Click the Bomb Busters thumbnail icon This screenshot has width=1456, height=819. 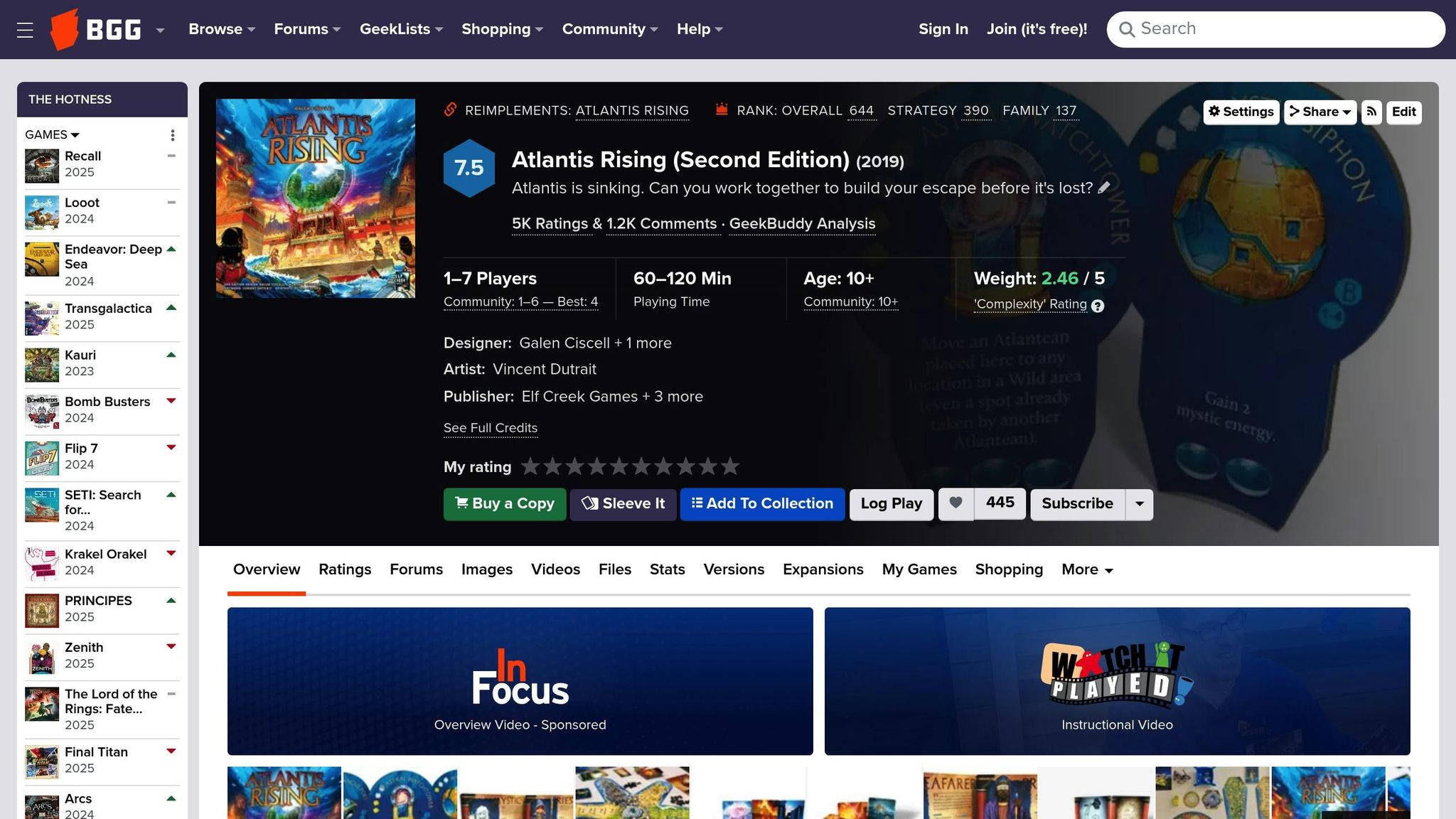pos(42,412)
